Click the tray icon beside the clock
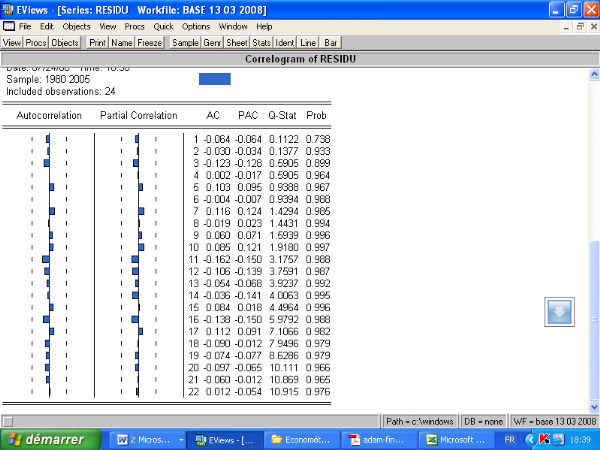 click(x=558, y=439)
